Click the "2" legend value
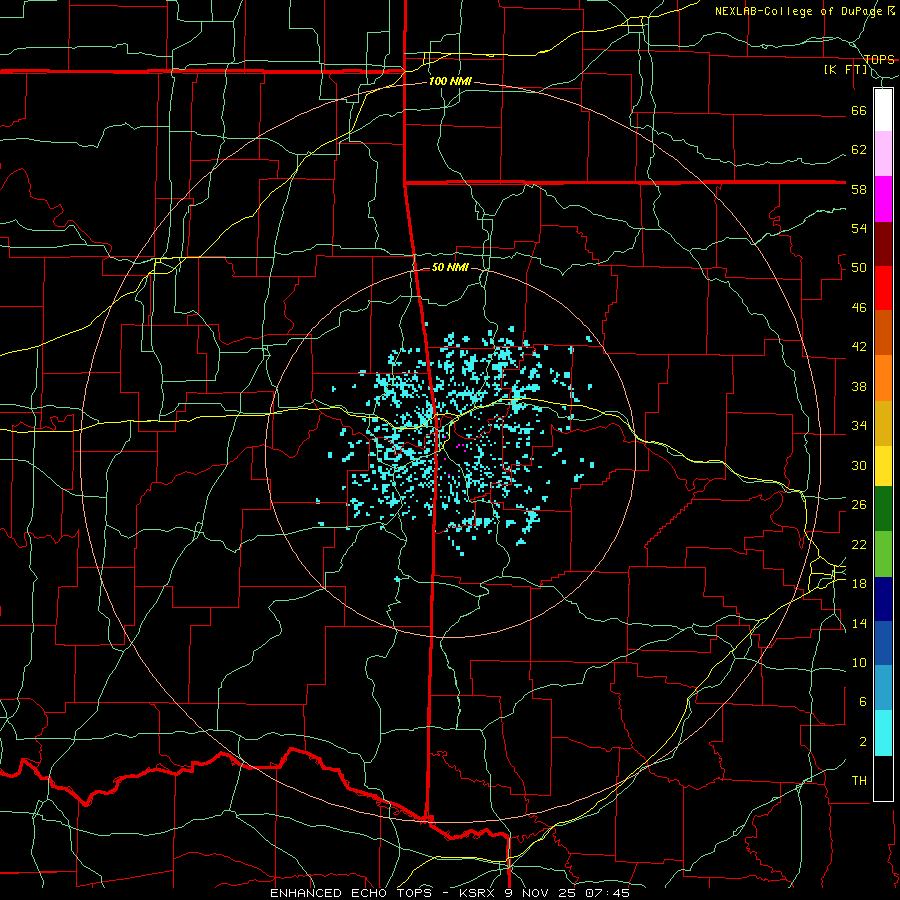Viewport: 900px width, 900px height. tap(863, 742)
